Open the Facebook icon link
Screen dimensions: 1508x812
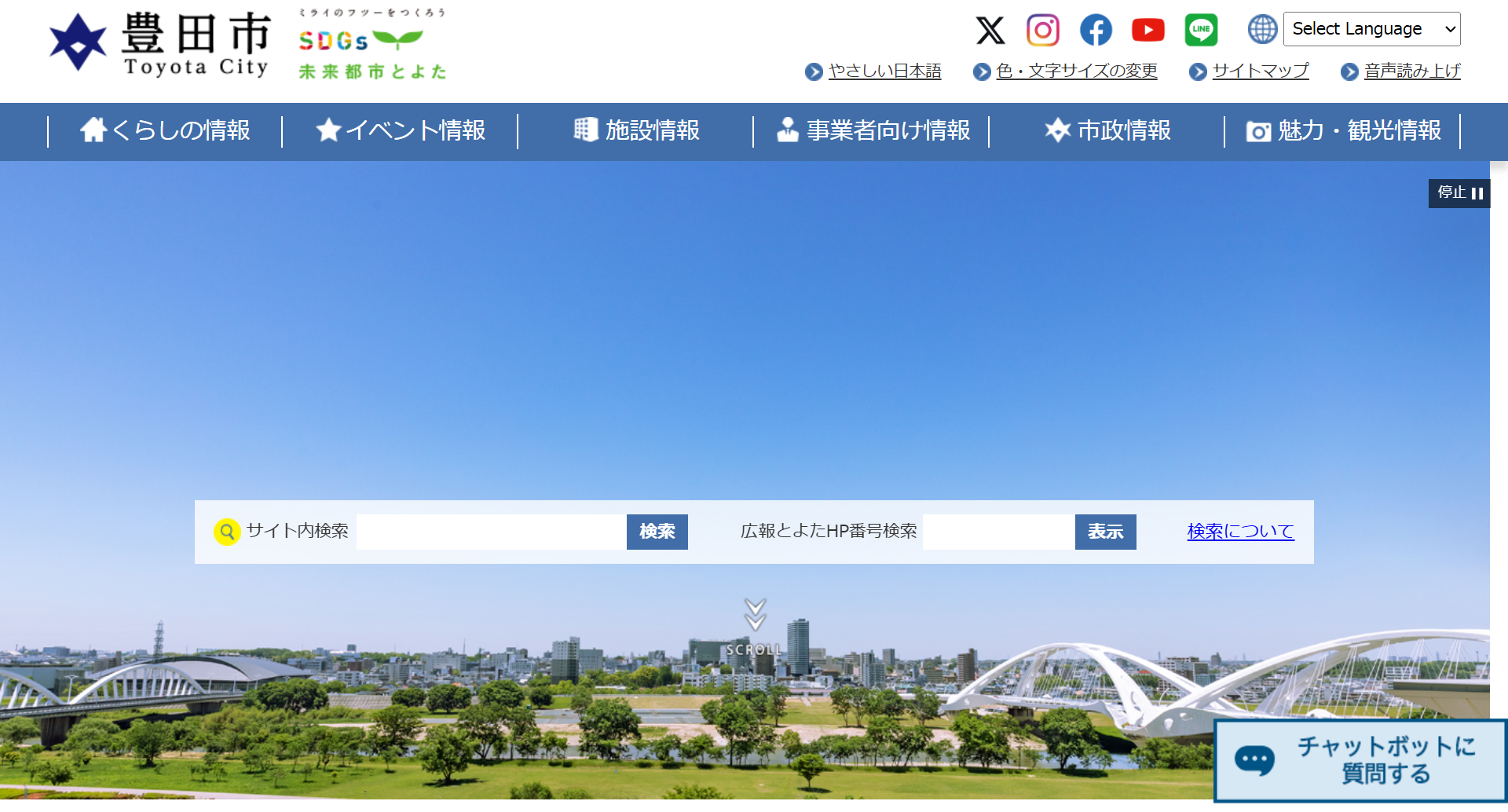coord(1096,30)
